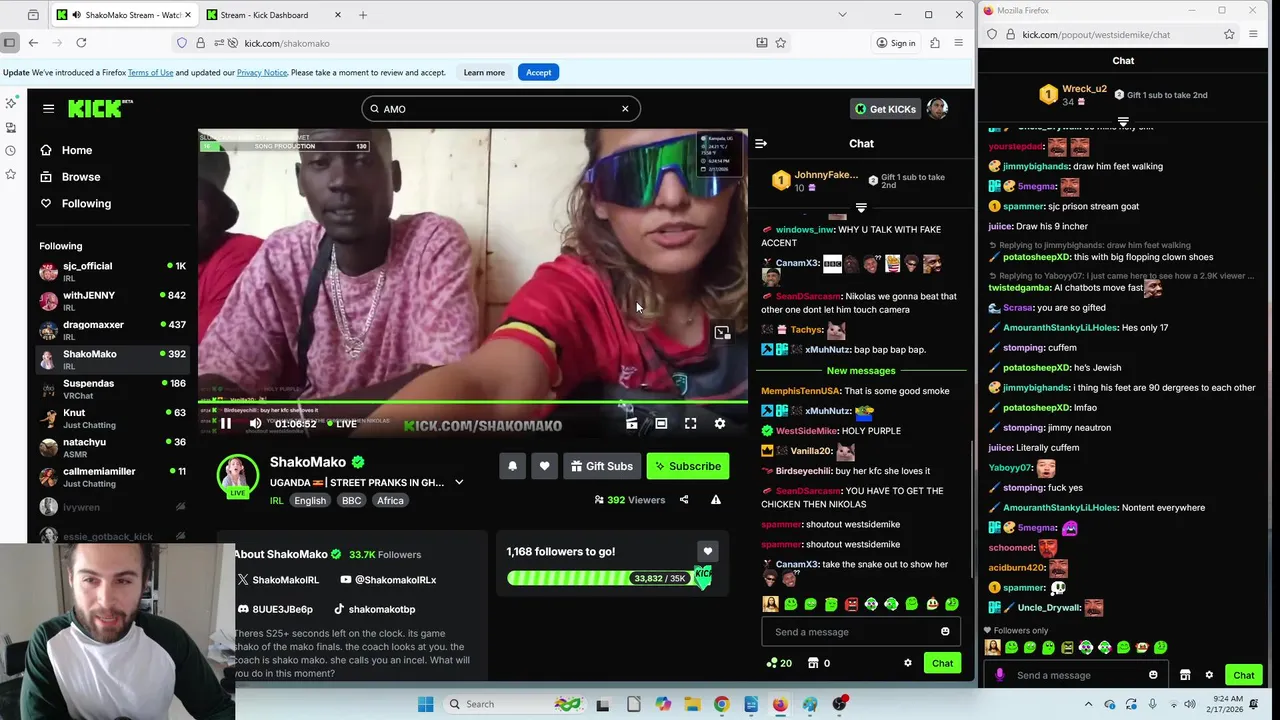
Task: Create a clip with clip icon
Action: point(632,424)
